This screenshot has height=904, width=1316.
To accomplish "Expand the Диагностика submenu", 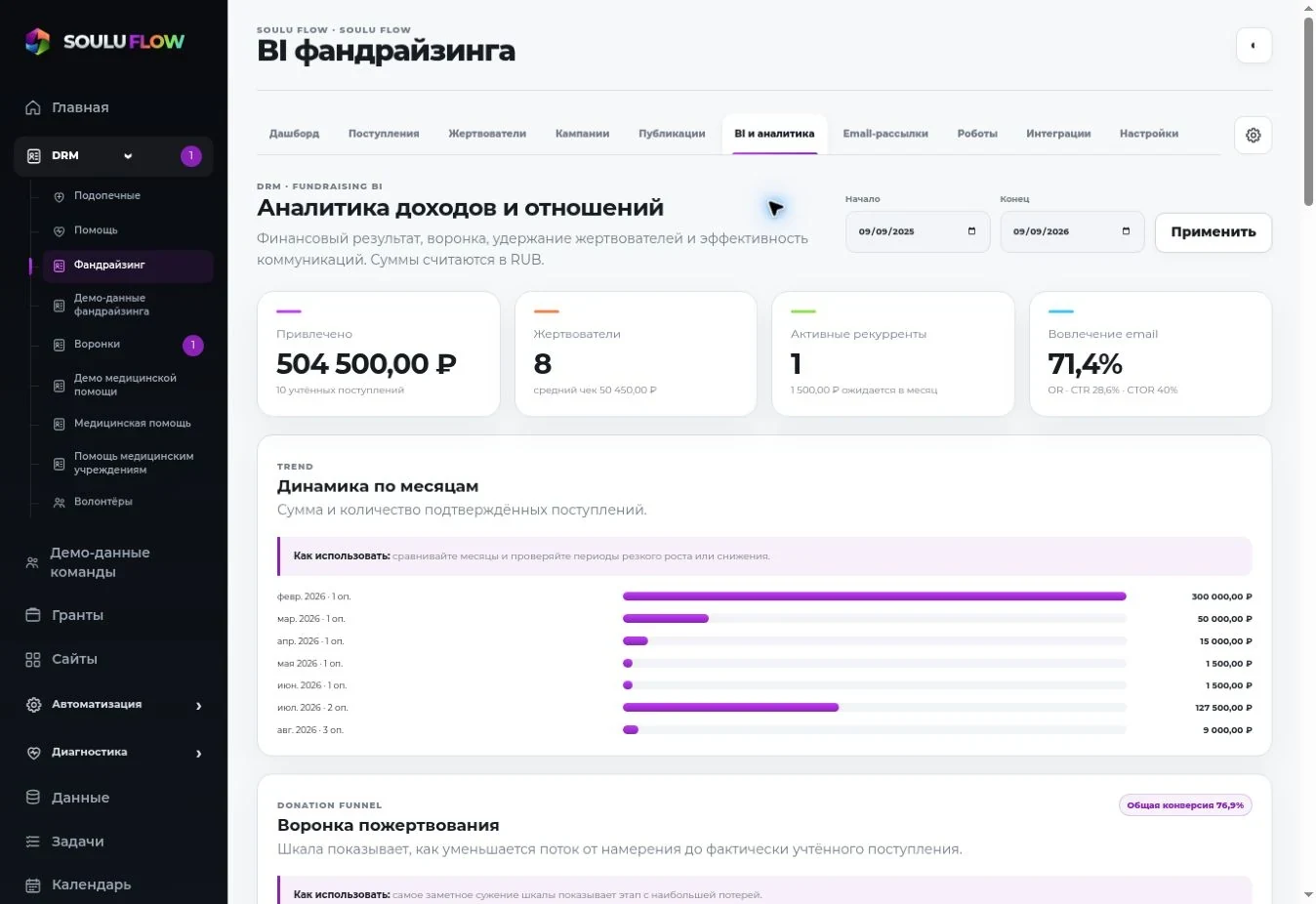I will [x=199, y=754].
